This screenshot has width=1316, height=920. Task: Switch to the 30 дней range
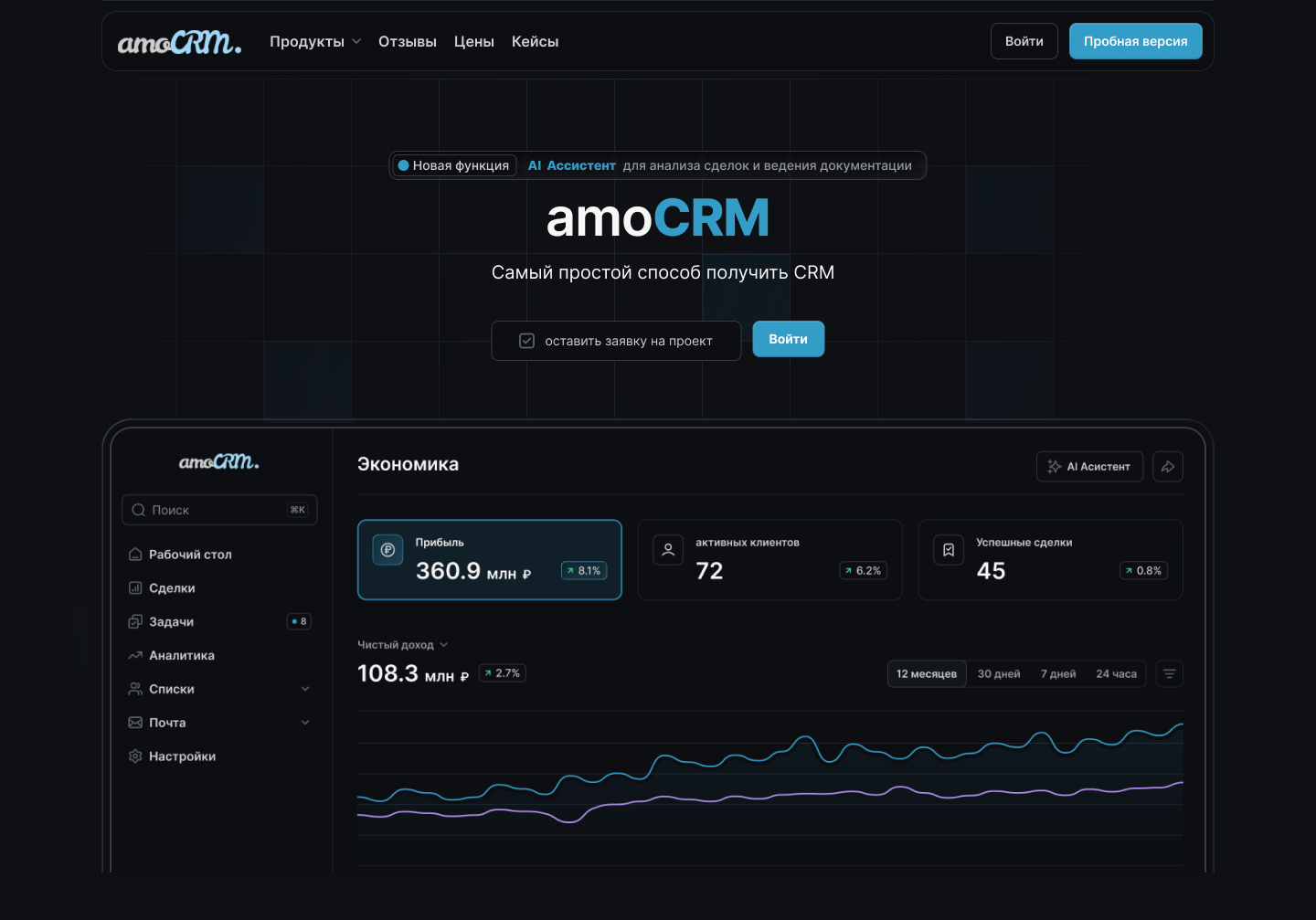coord(999,674)
